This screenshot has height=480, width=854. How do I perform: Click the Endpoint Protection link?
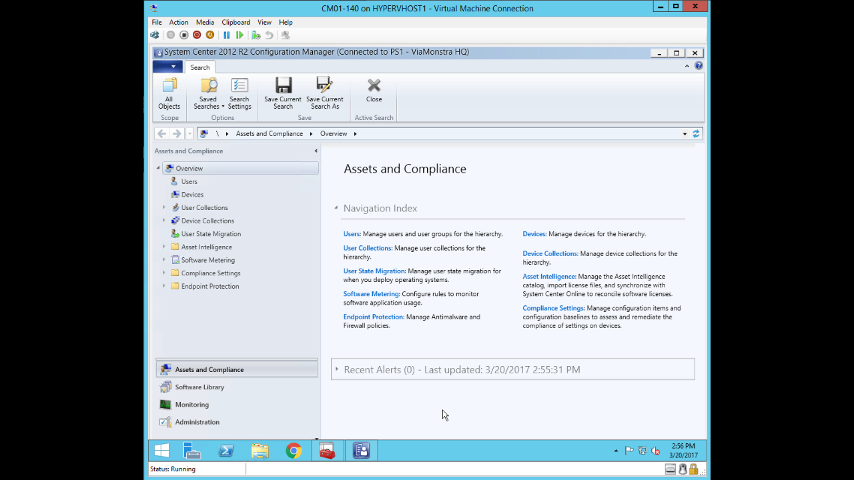(x=373, y=317)
